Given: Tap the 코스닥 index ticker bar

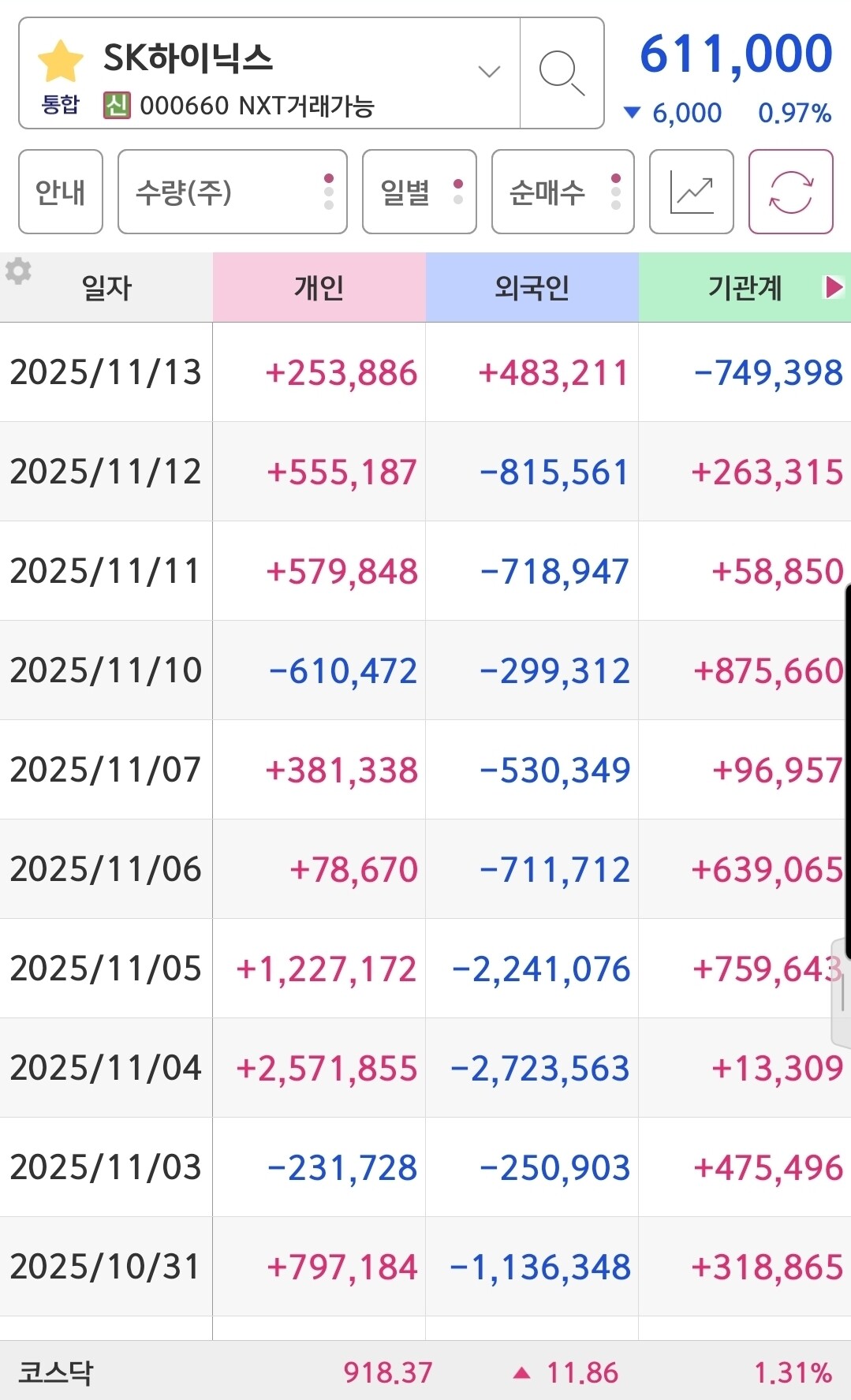Looking at the screenshot, I should pyautogui.click(x=425, y=1372).
